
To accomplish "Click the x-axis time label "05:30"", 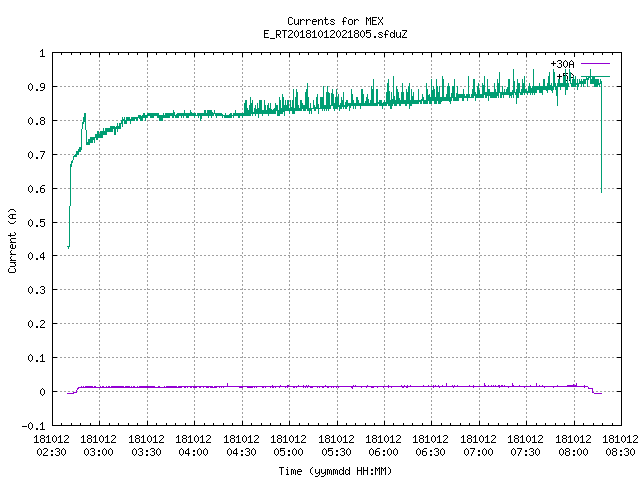I will pos(336,452).
